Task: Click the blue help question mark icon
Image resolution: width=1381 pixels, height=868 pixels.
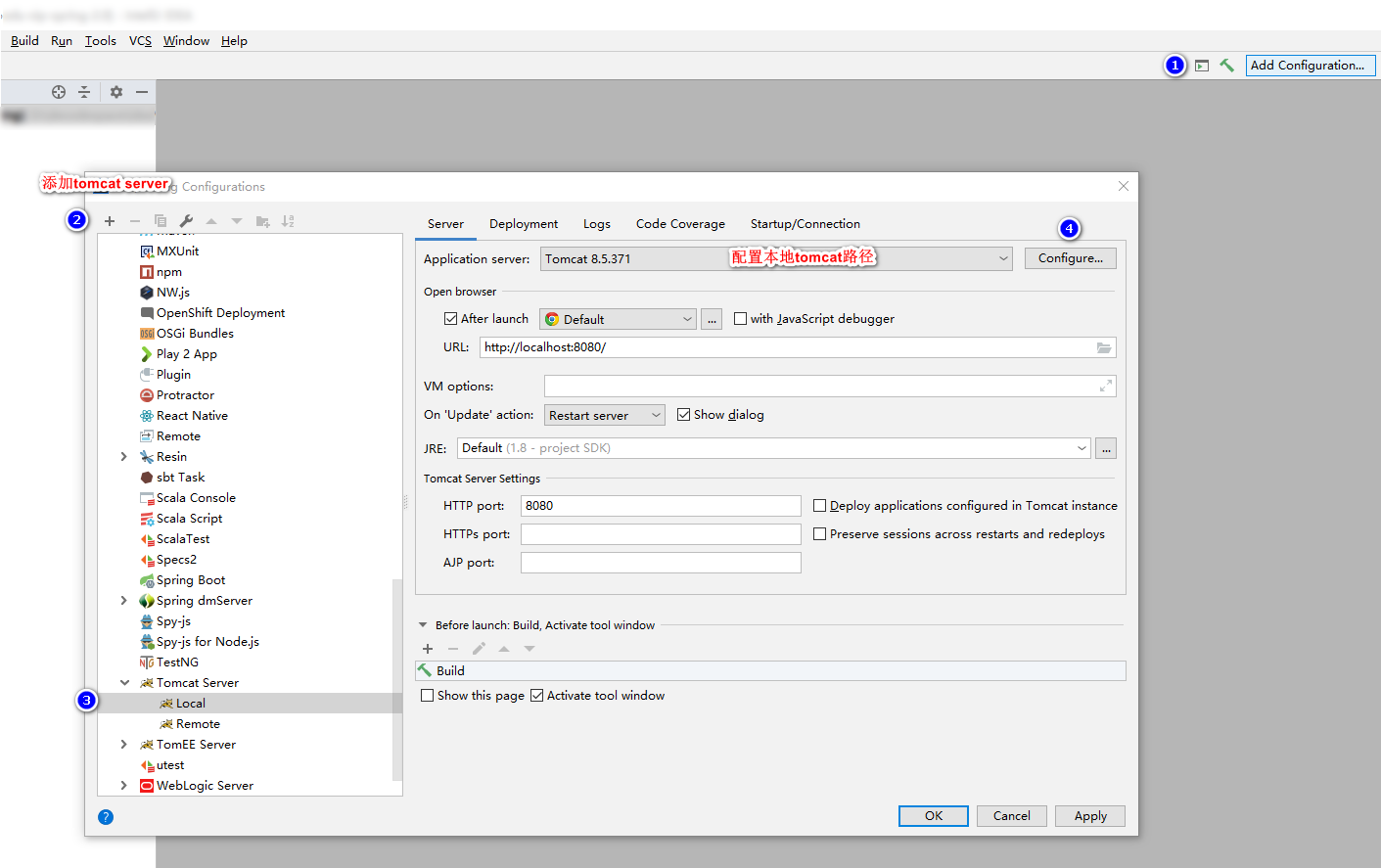Action: (106, 817)
